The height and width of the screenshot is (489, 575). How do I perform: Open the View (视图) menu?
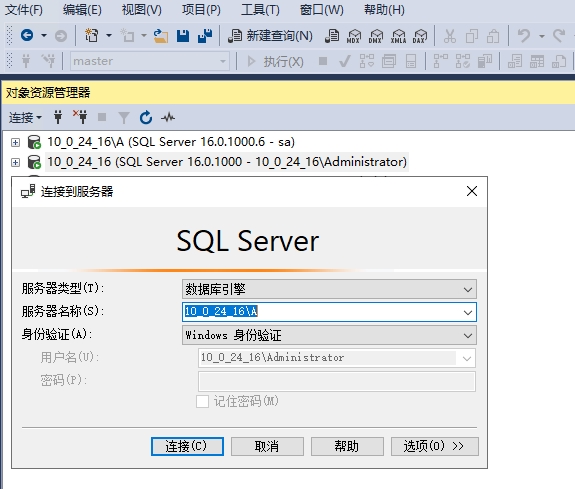tap(142, 10)
